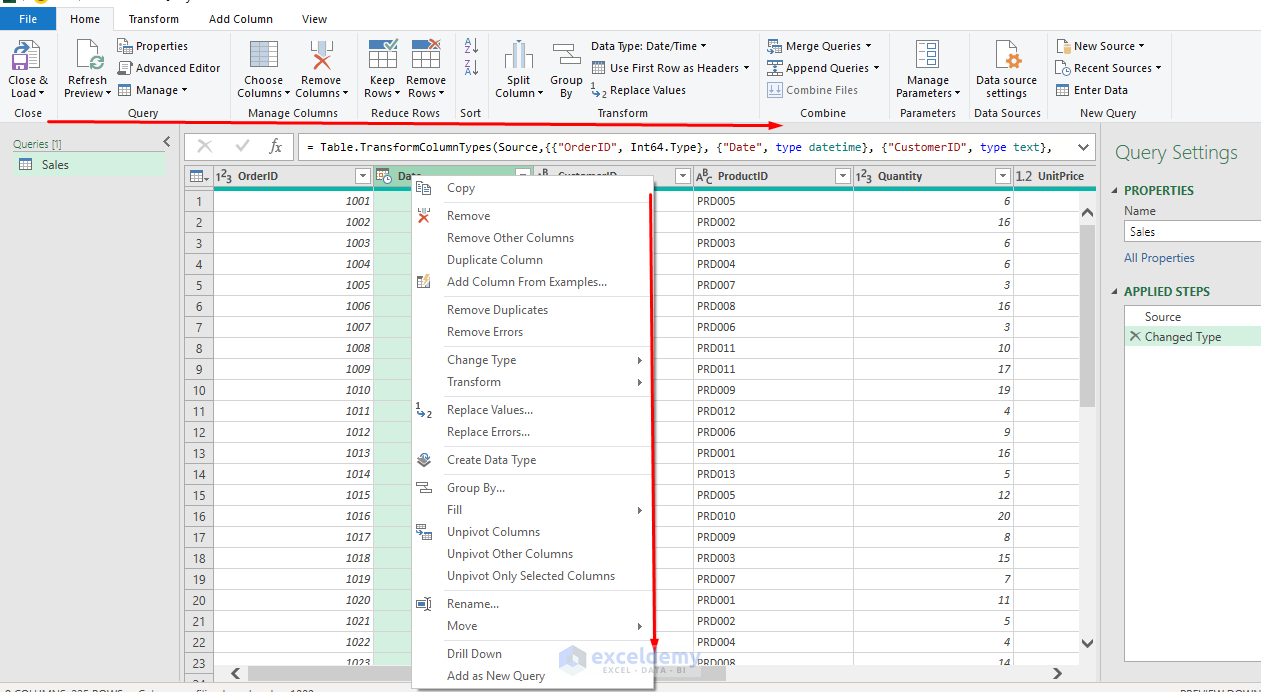Click the query Name input field
This screenshot has width=1261, height=692.
point(1192,231)
